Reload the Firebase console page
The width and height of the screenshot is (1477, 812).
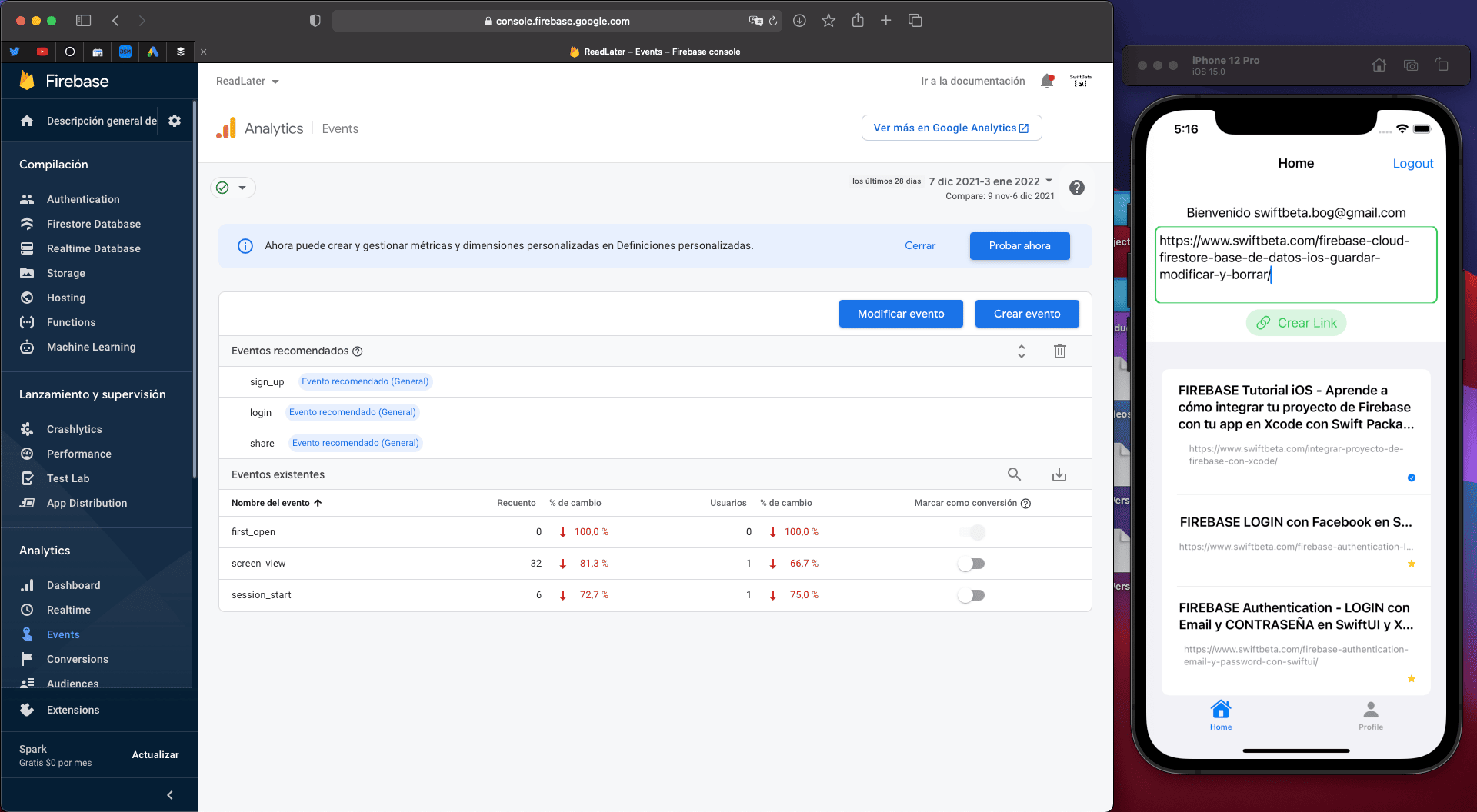pyautogui.click(x=773, y=21)
